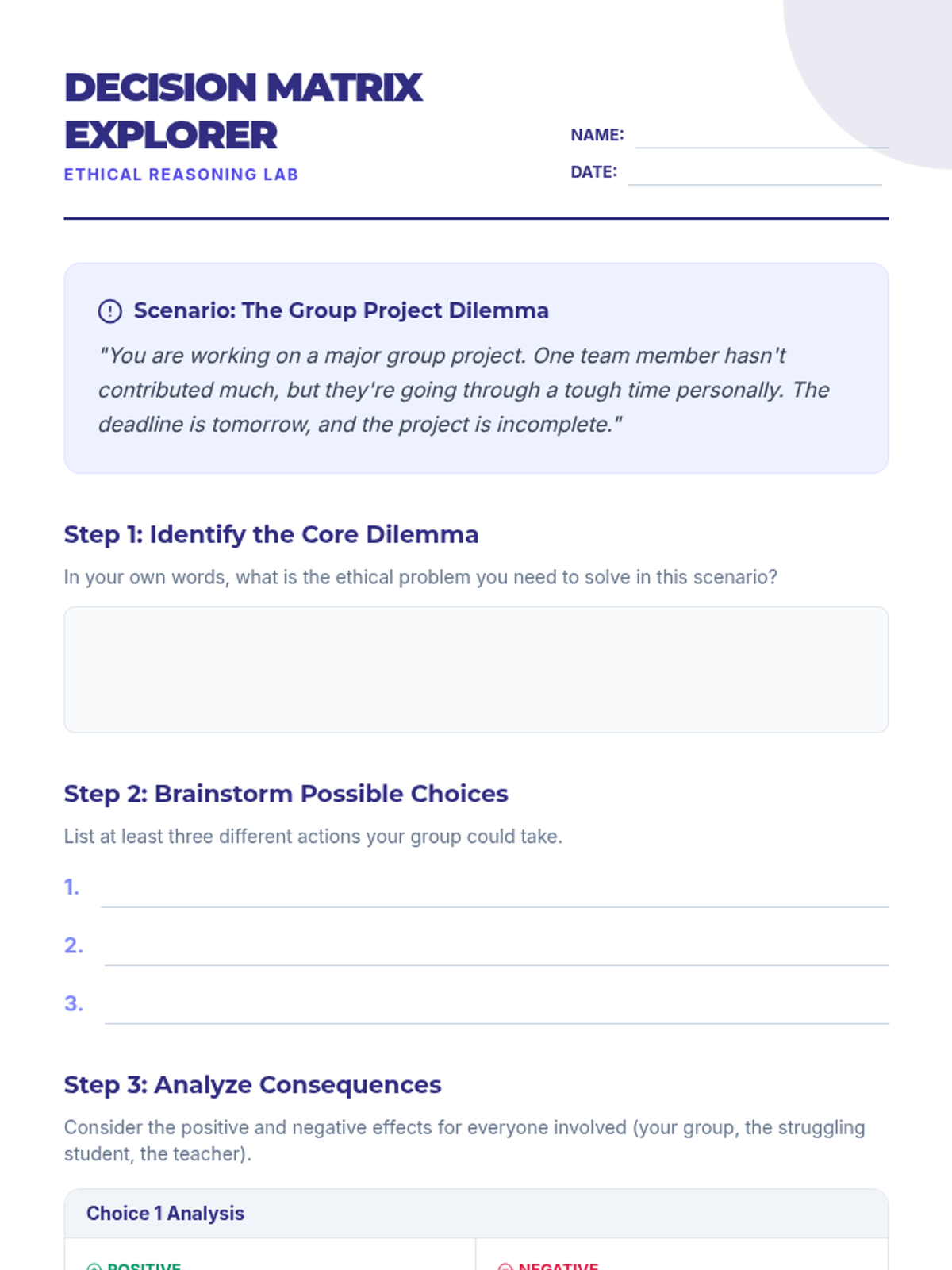This screenshot has width=952, height=1270.
Task: Click the Choice 1 Analysis header
Action: (x=165, y=1214)
